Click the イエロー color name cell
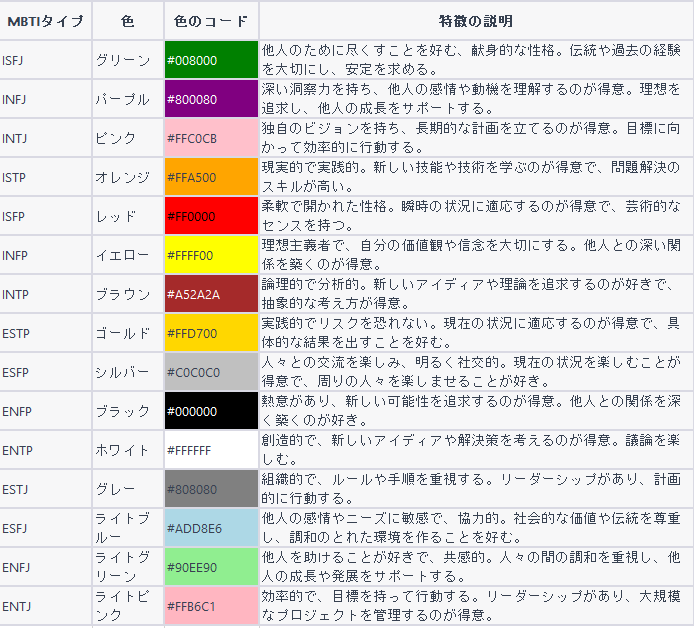This screenshot has width=694, height=628. (x=128, y=255)
